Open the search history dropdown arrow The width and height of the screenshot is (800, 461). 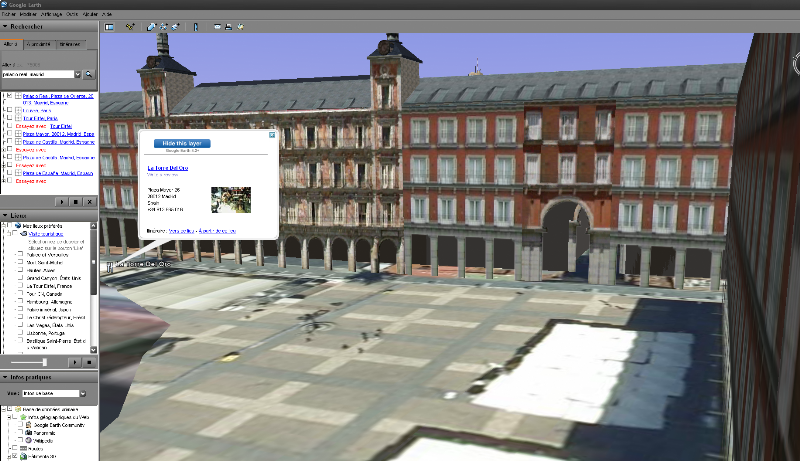[x=76, y=74]
